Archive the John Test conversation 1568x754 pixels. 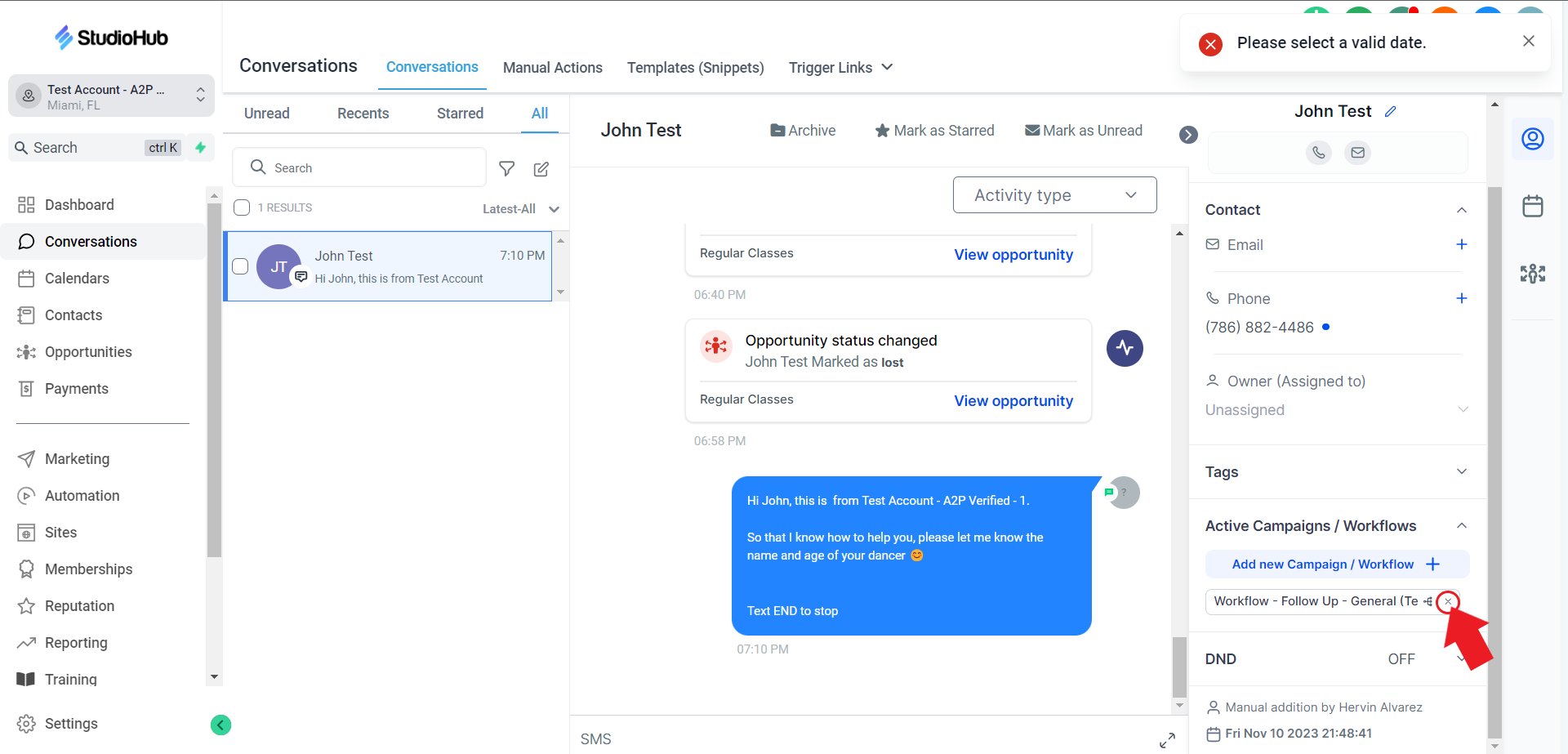point(803,131)
